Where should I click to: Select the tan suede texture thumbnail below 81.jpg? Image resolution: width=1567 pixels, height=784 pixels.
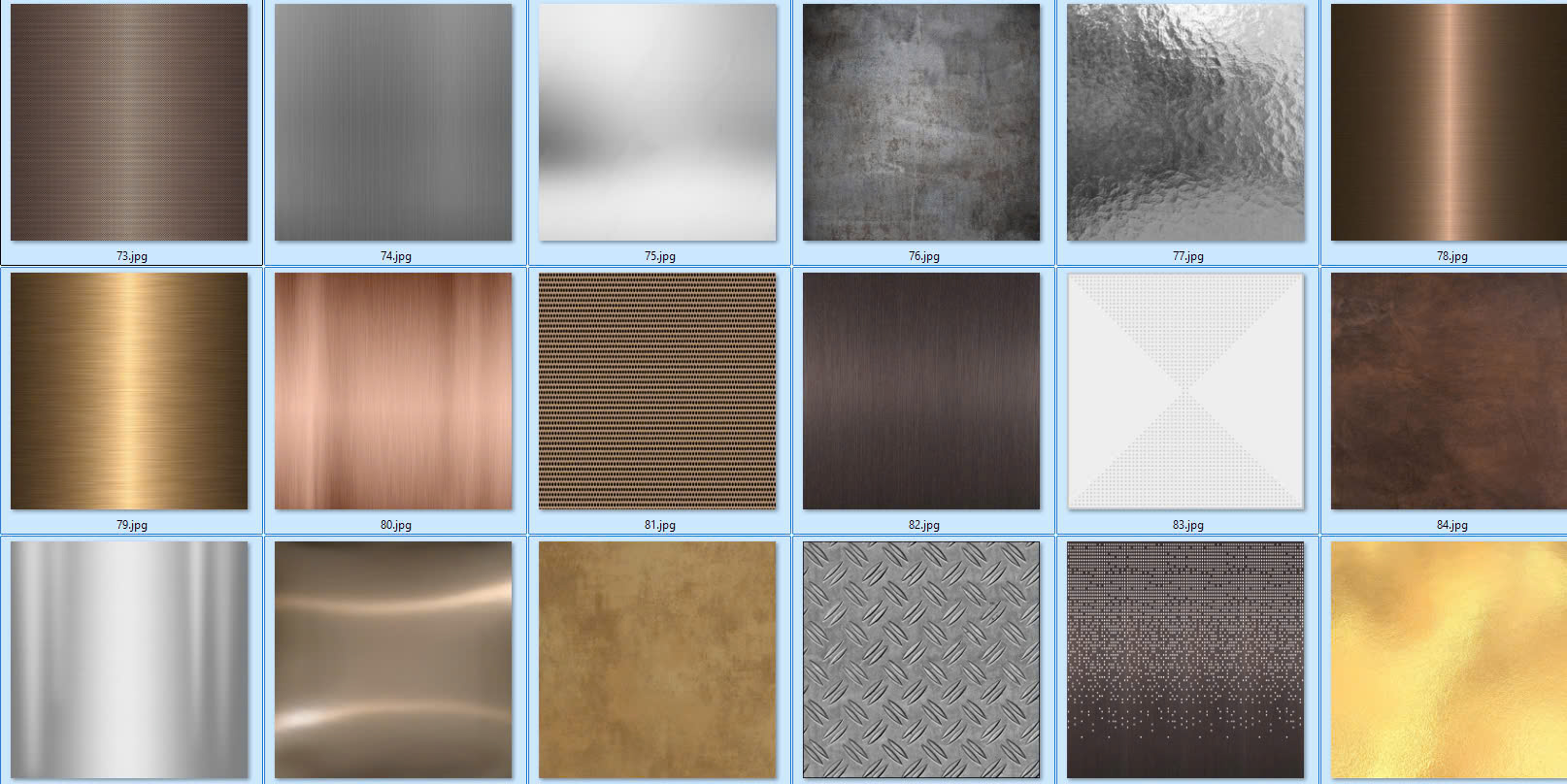click(x=657, y=660)
